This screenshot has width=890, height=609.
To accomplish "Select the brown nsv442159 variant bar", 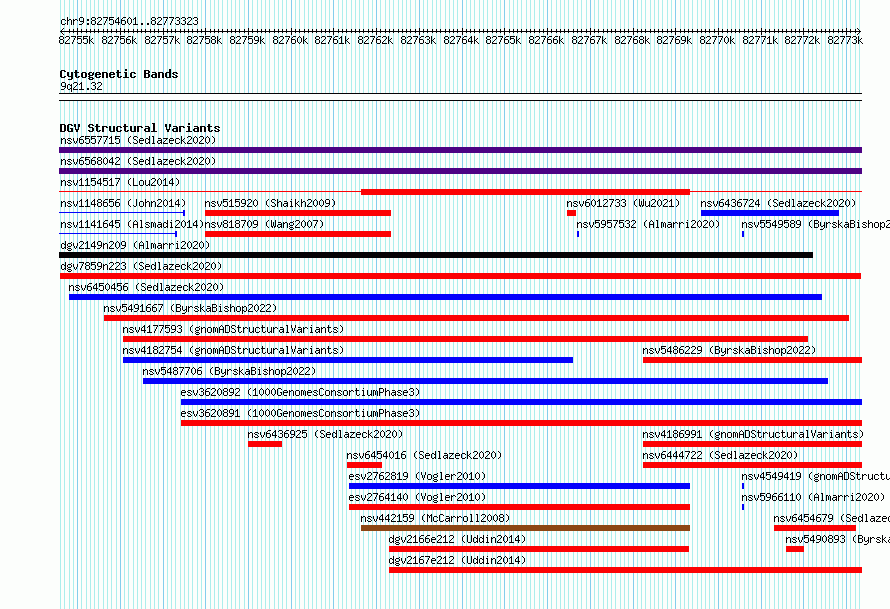I will [526, 528].
